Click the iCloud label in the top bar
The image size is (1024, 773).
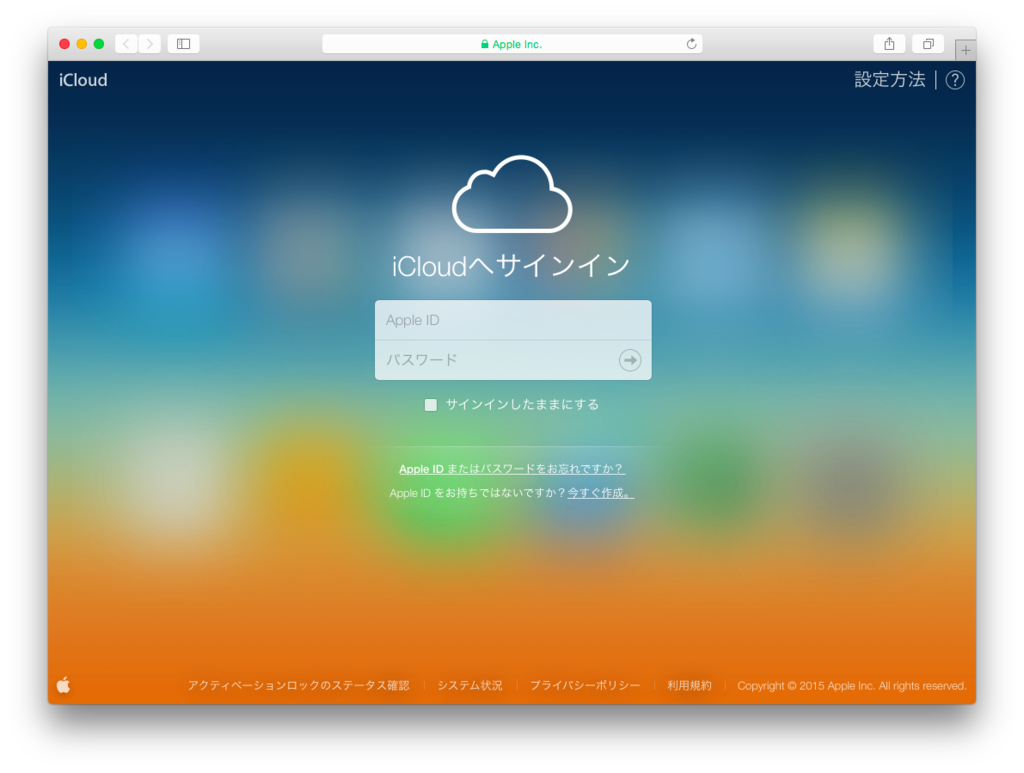82,80
